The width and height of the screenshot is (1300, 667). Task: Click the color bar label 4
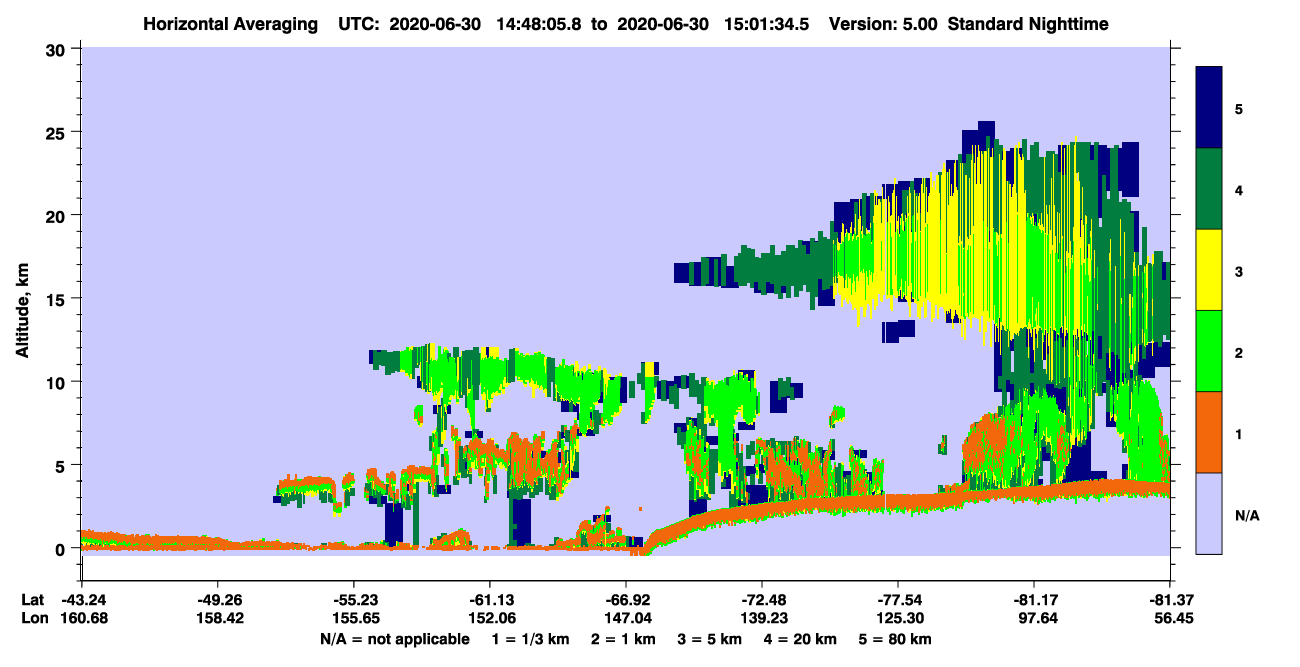[1238, 189]
